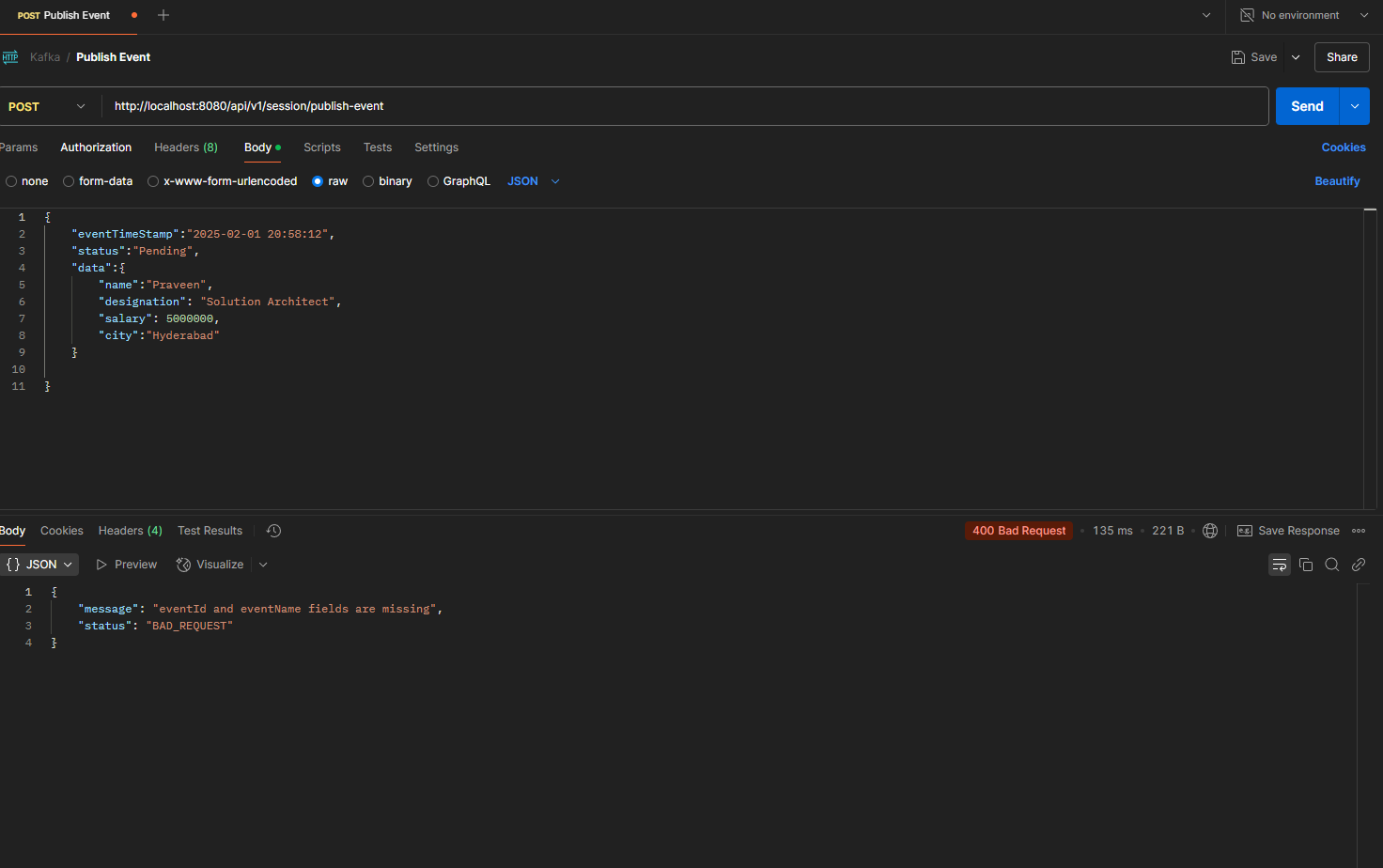Expand Send button options arrow
The image size is (1383, 868).
click(x=1355, y=106)
